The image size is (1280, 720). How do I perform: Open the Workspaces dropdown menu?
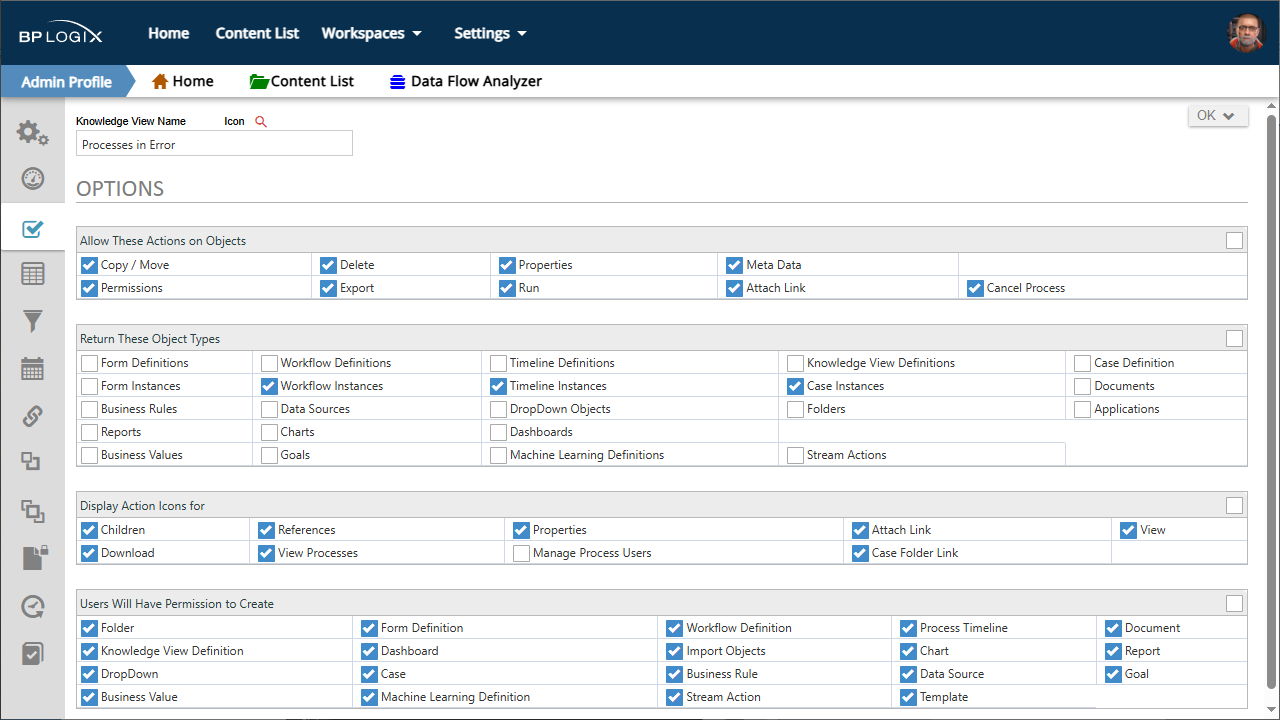coord(371,33)
